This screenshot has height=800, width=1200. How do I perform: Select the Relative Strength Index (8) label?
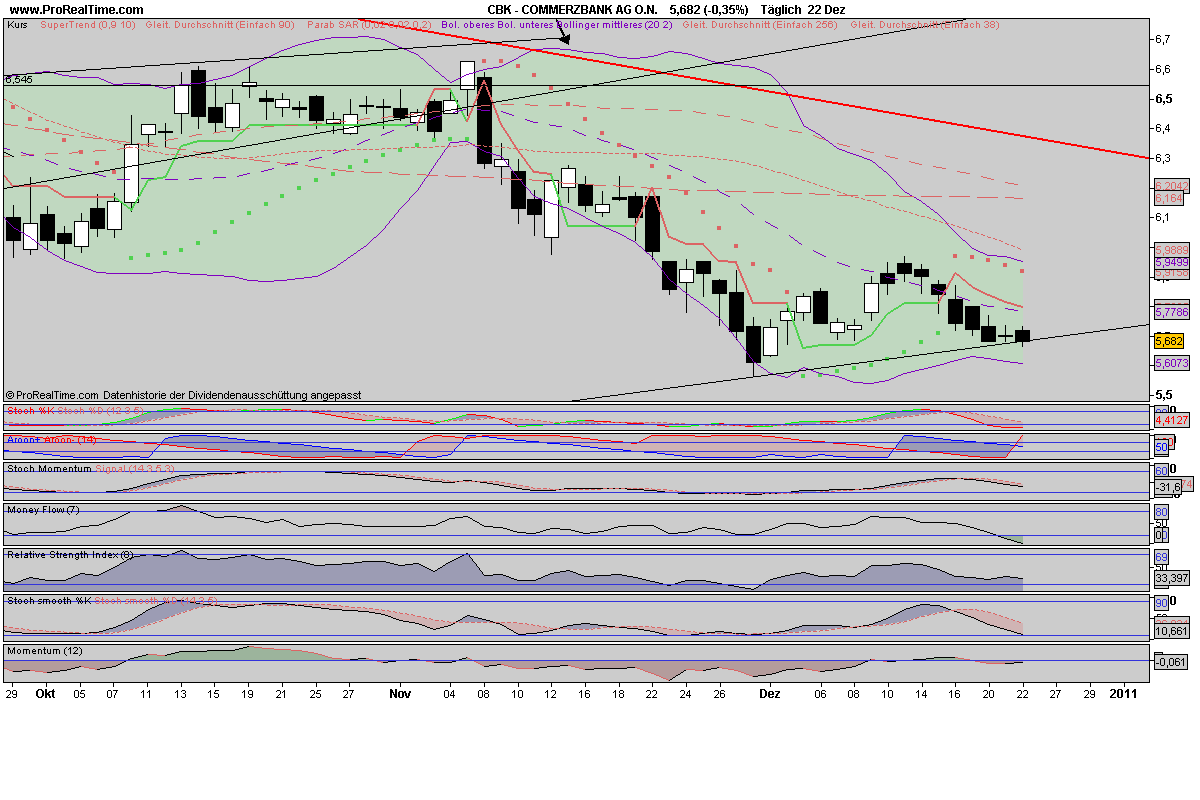tap(70, 554)
